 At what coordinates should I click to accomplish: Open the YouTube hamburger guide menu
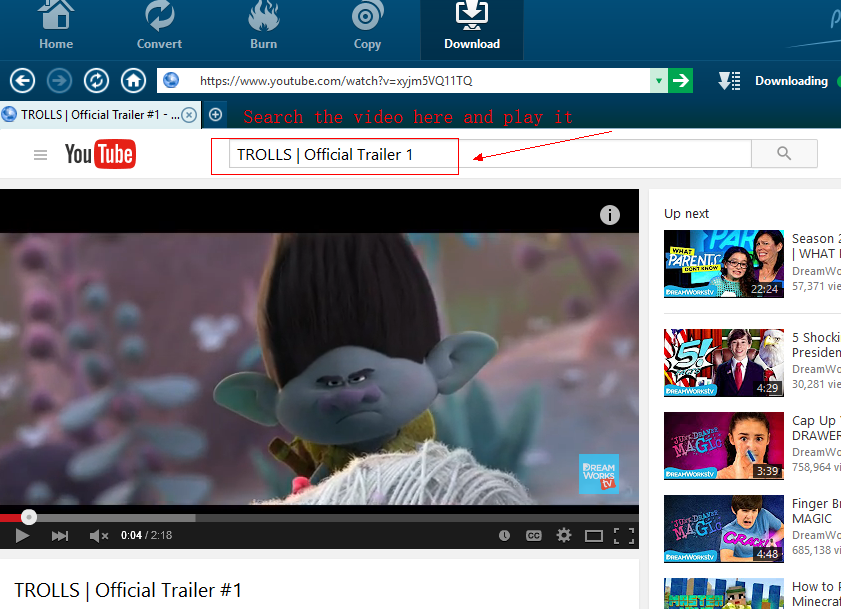point(40,155)
